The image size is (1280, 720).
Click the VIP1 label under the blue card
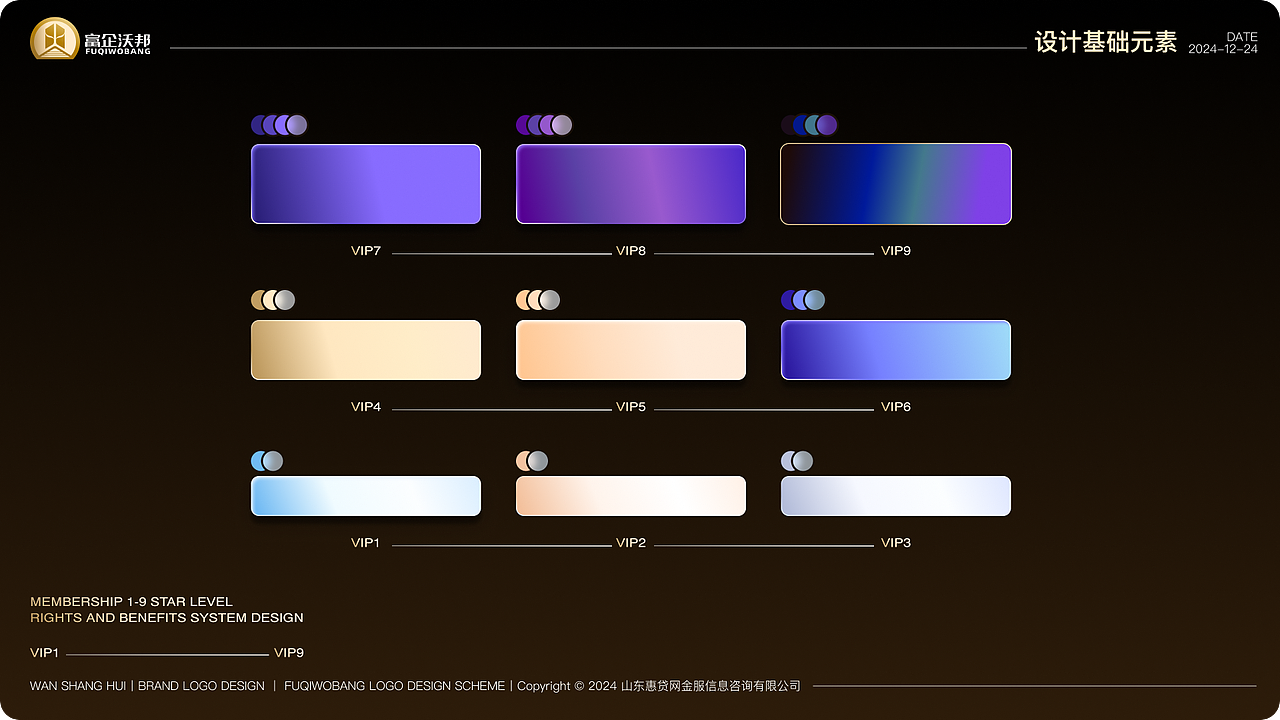point(366,543)
